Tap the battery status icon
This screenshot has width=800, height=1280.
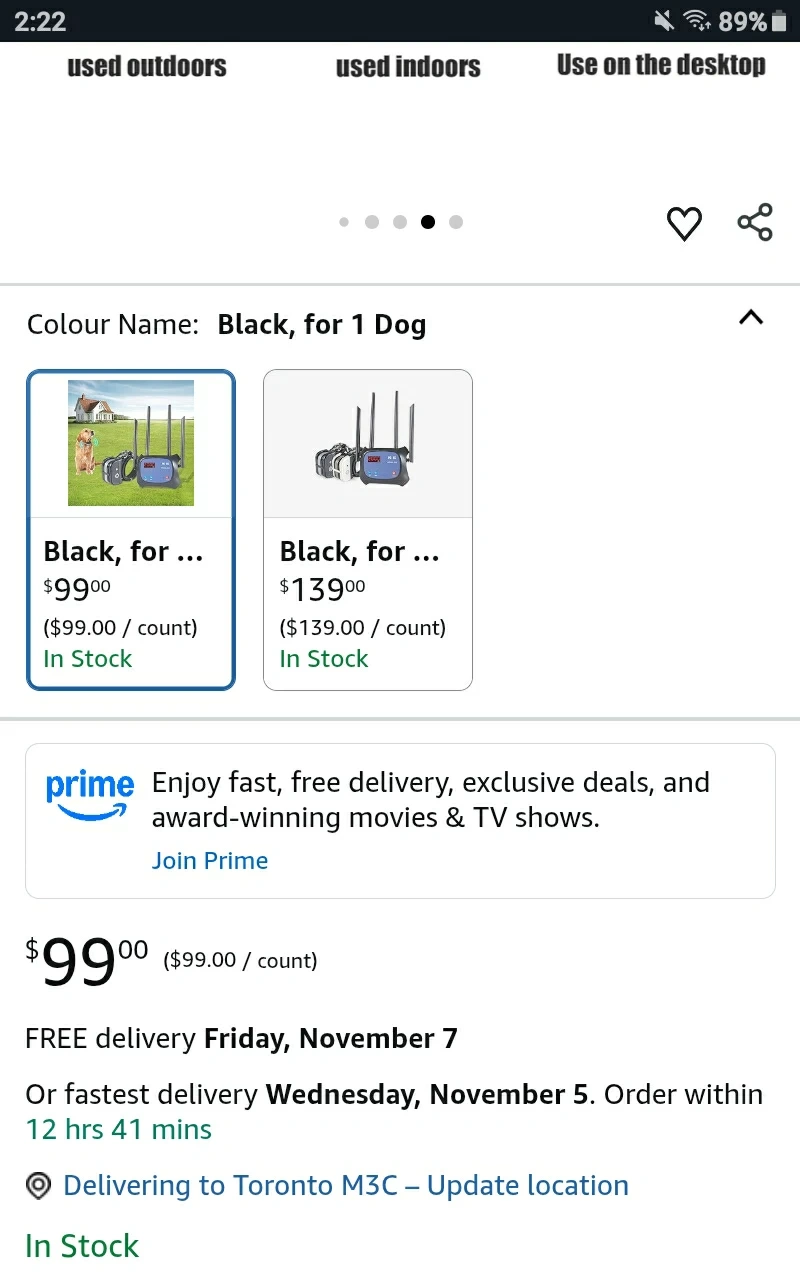(x=780, y=21)
